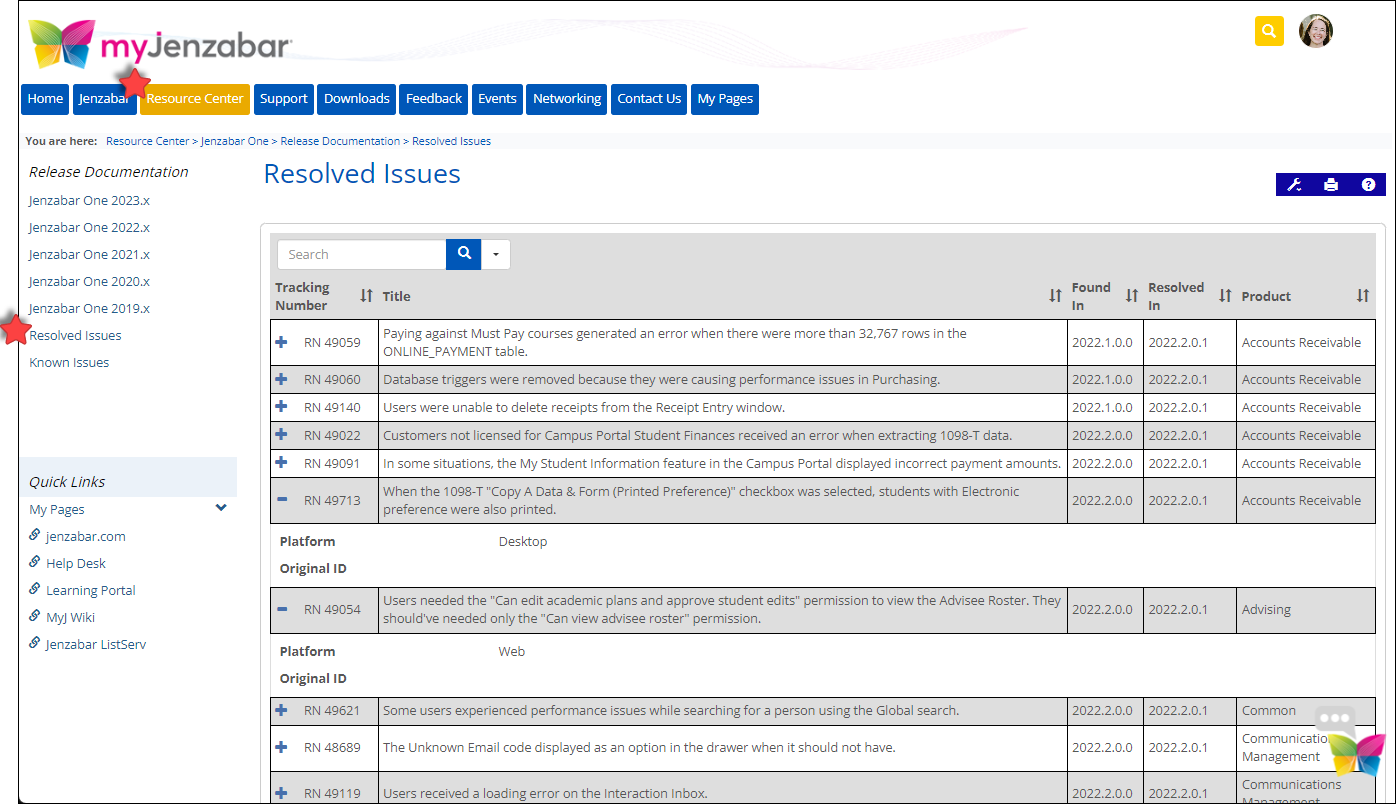Click the printer icon
1396x804 pixels.
pyautogui.click(x=1331, y=185)
